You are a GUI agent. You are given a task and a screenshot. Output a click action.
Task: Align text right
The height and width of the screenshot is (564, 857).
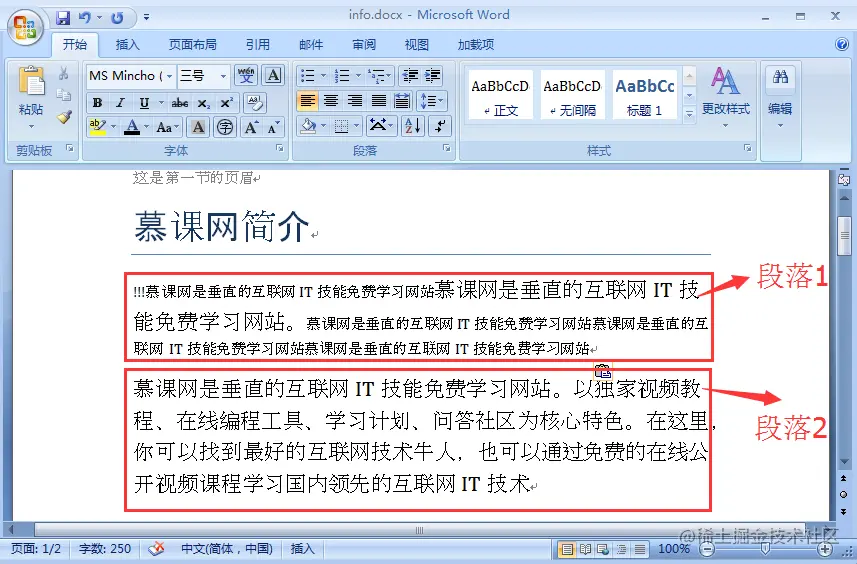coord(355,101)
